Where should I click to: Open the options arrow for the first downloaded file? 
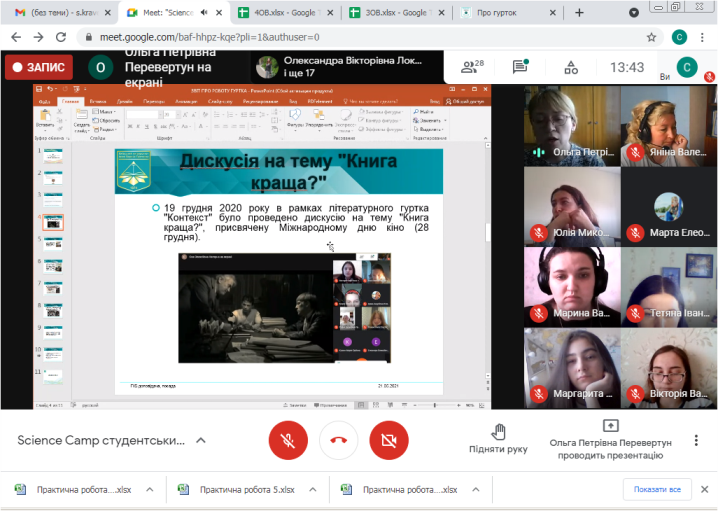pyautogui.click(x=149, y=489)
